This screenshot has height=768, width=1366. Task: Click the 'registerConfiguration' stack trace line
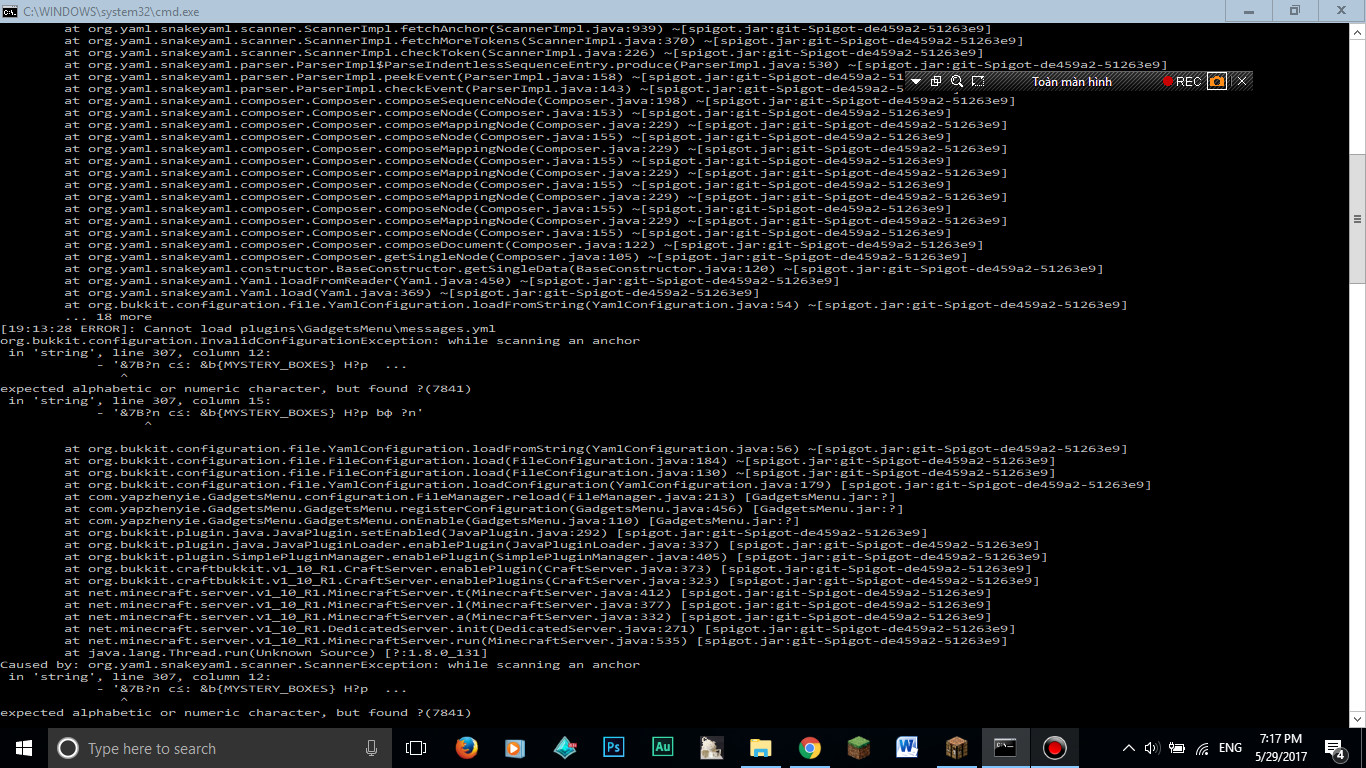click(x=484, y=508)
